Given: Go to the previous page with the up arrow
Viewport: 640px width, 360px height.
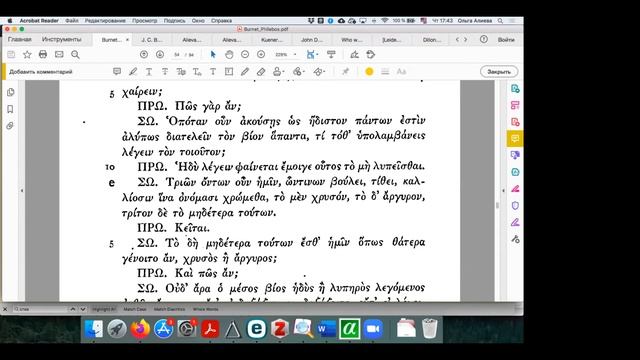Looking at the screenshot, I should coord(144,54).
